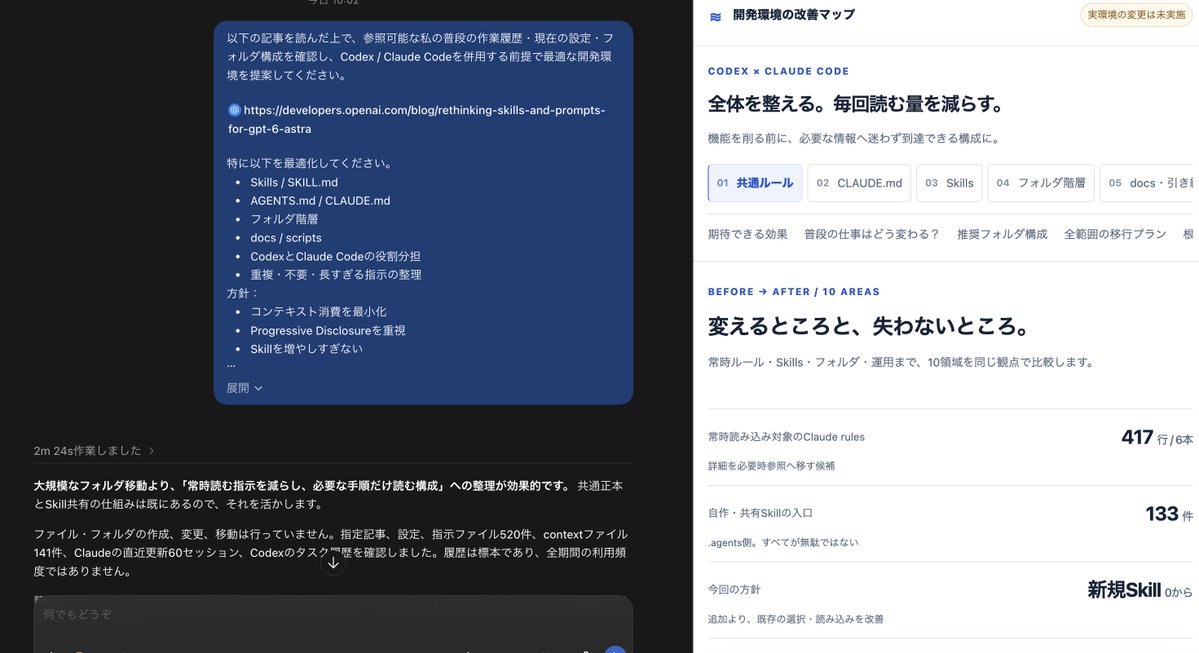The height and width of the screenshot is (653, 1199).
Task: Jump to the 全範囲の移行プラン section
Action: [1115, 234]
